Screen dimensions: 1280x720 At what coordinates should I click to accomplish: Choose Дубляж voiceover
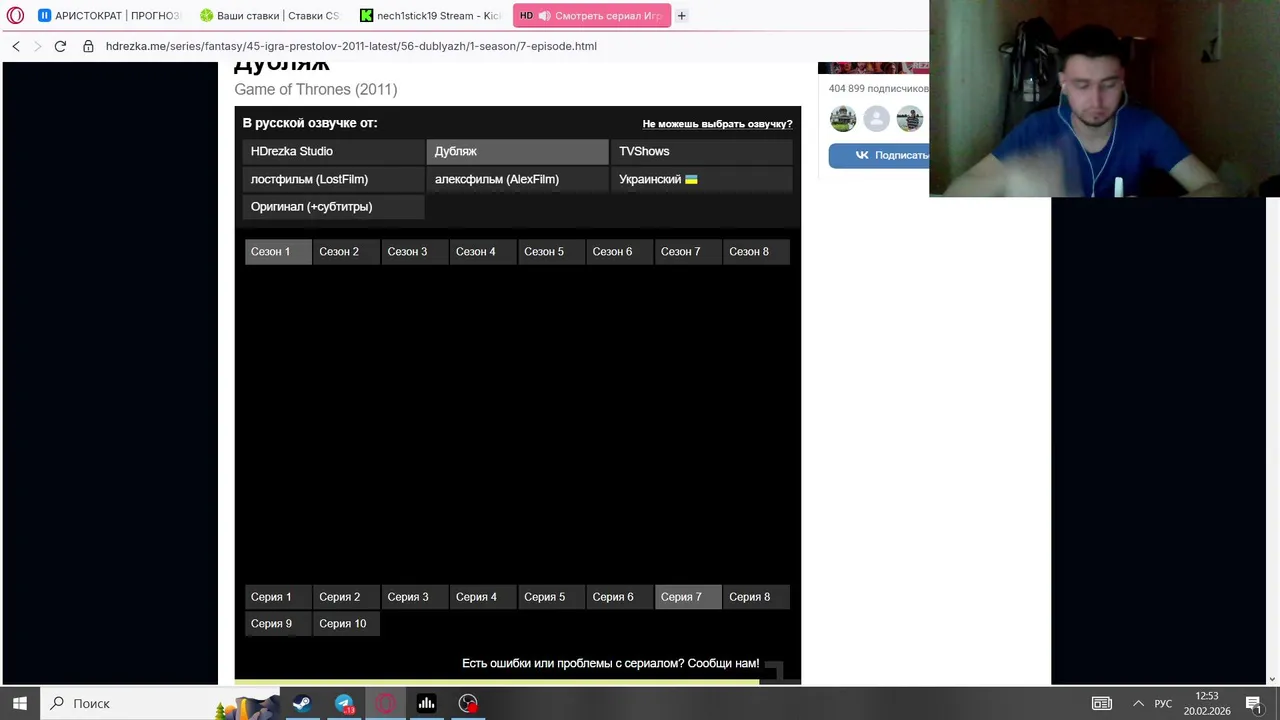pyautogui.click(x=517, y=151)
